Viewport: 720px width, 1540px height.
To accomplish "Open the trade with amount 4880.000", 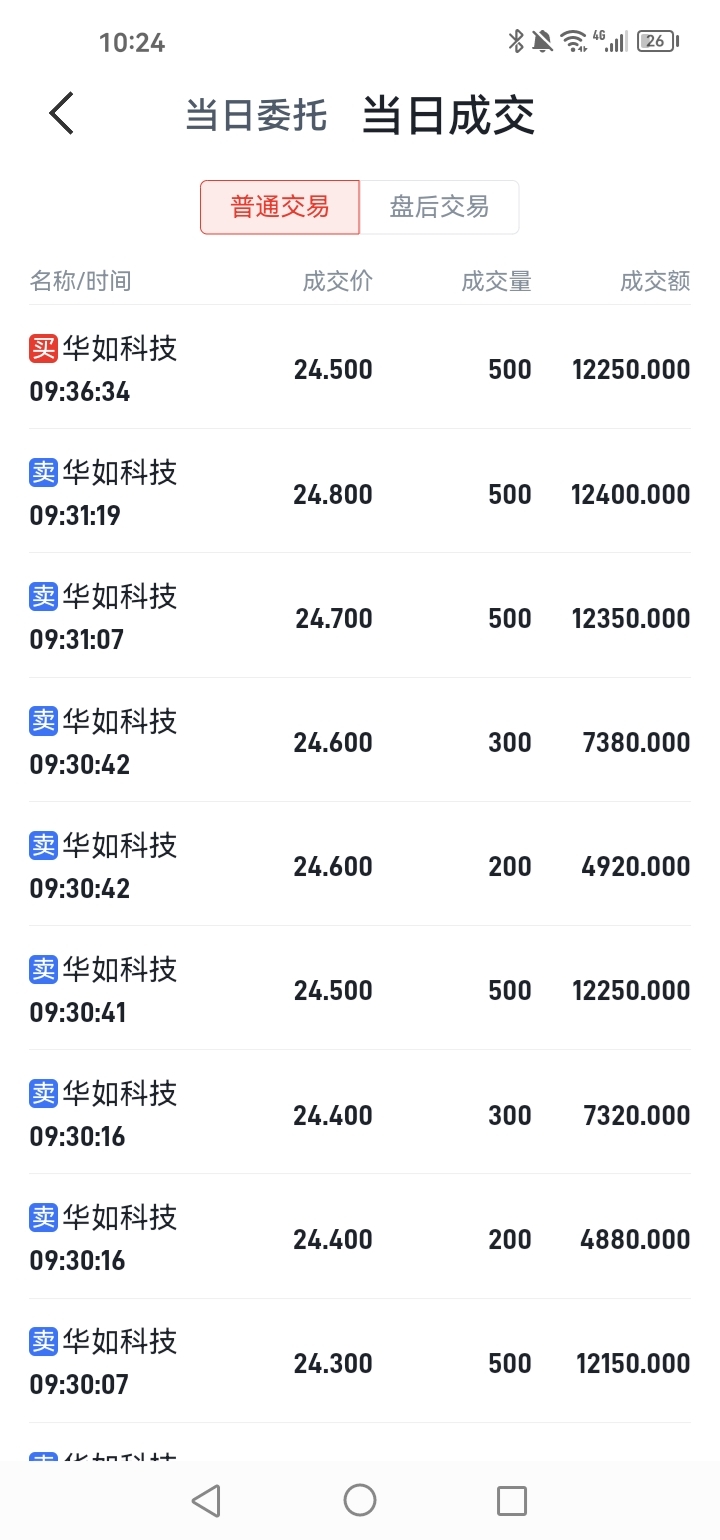I will click(x=360, y=1237).
